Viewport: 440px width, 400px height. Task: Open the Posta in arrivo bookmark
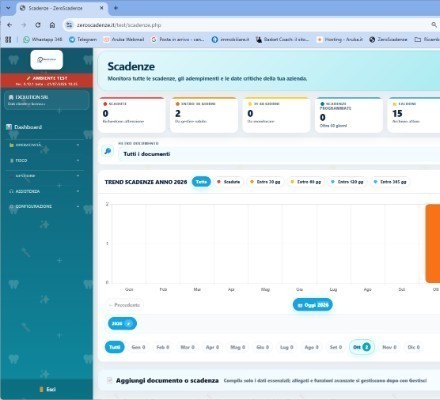click(x=177, y=39)
